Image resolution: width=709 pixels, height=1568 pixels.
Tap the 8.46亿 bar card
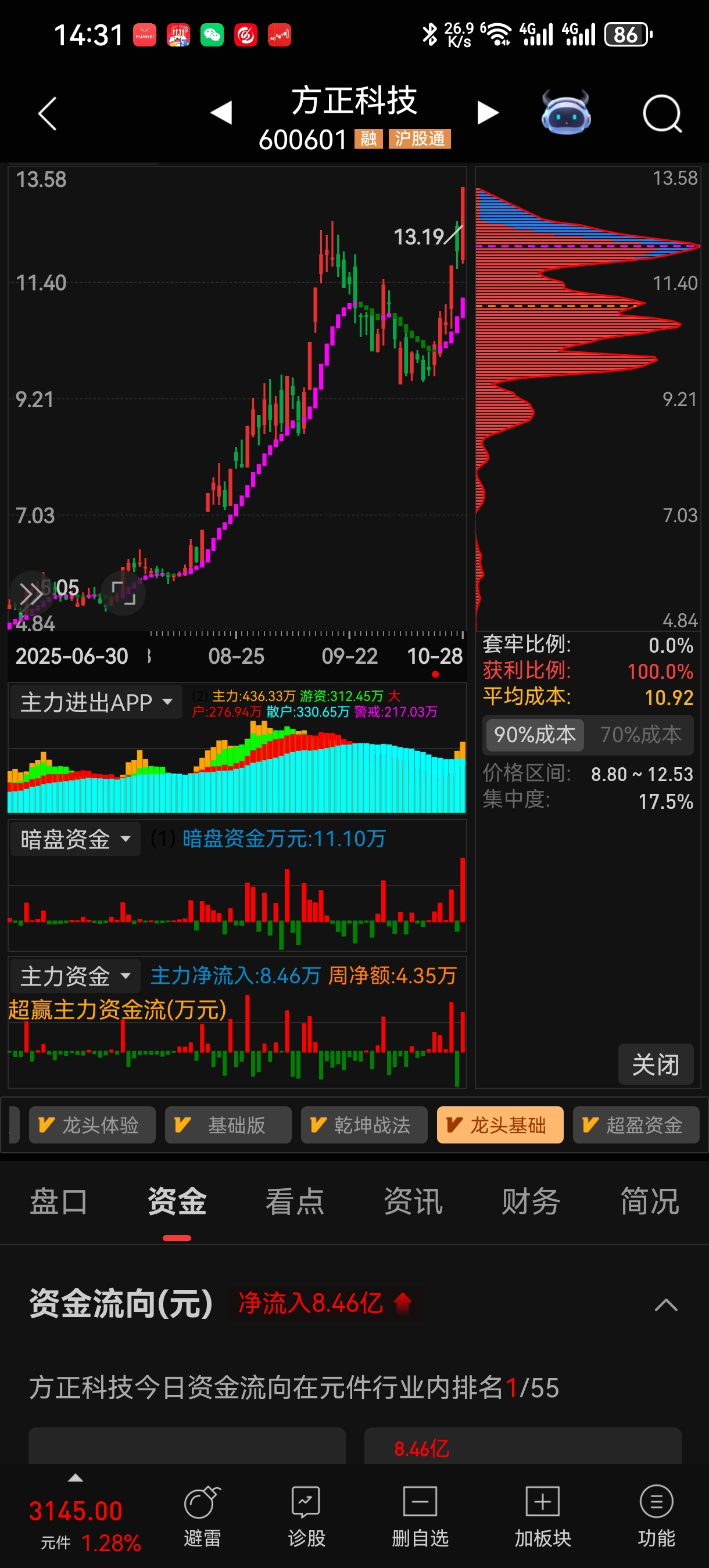[x=522, y=1446]
